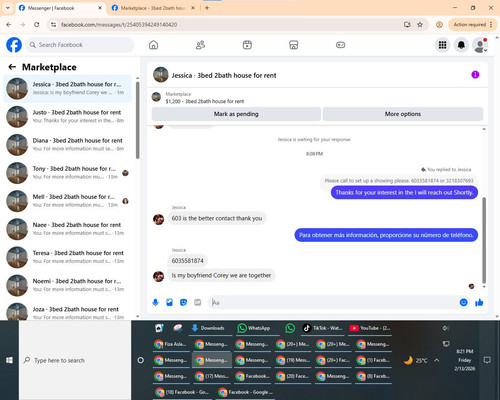The image size is (500, 400).
Task: Click the Mark as pending button
Action: [236, 114]
